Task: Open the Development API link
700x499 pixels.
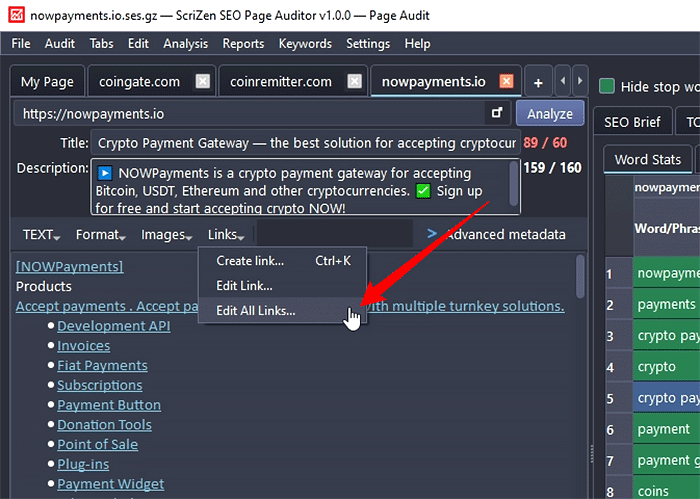Action: click(x=113, y=326)
